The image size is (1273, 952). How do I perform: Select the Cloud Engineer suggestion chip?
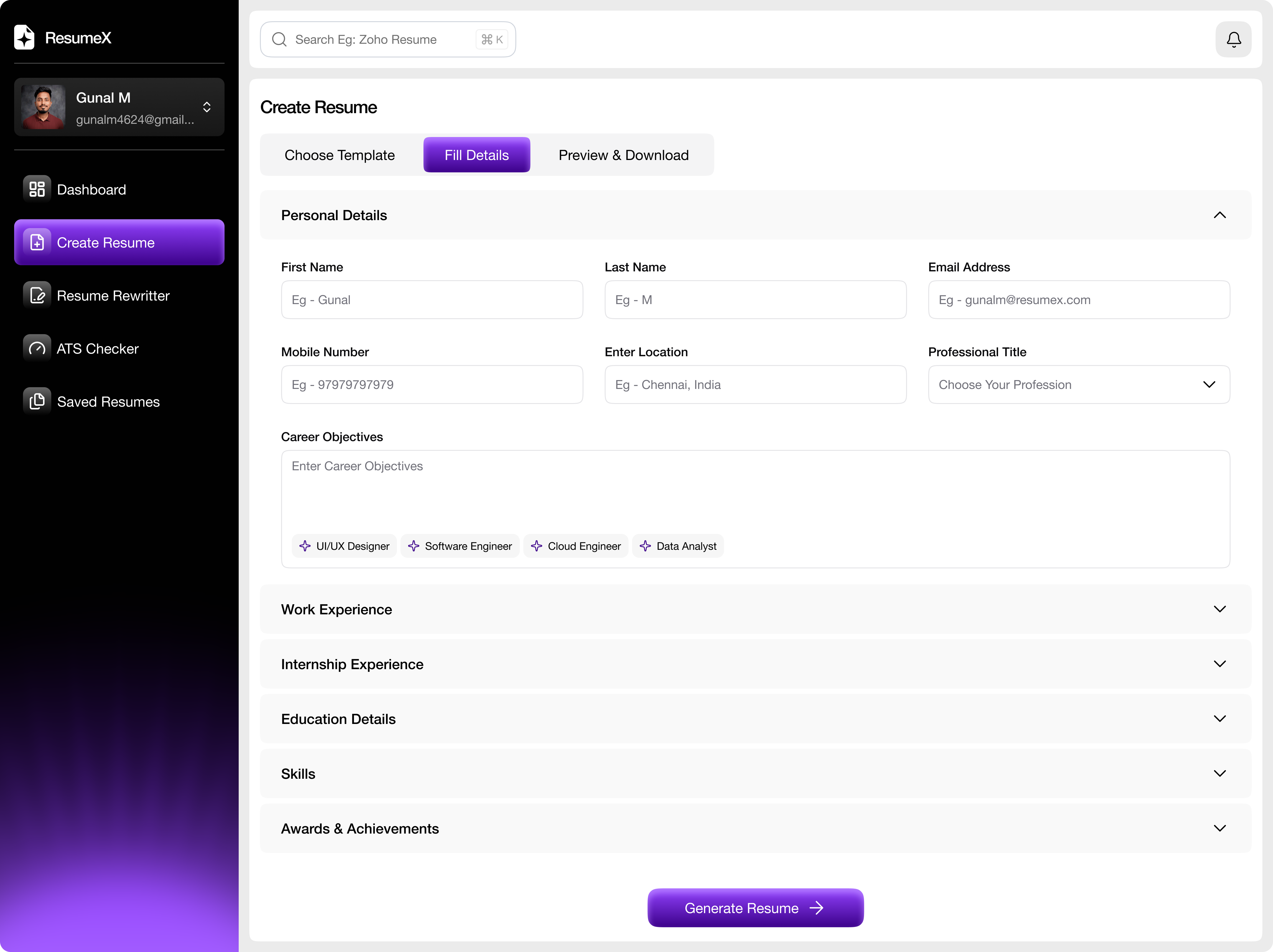tap(576, 546)
